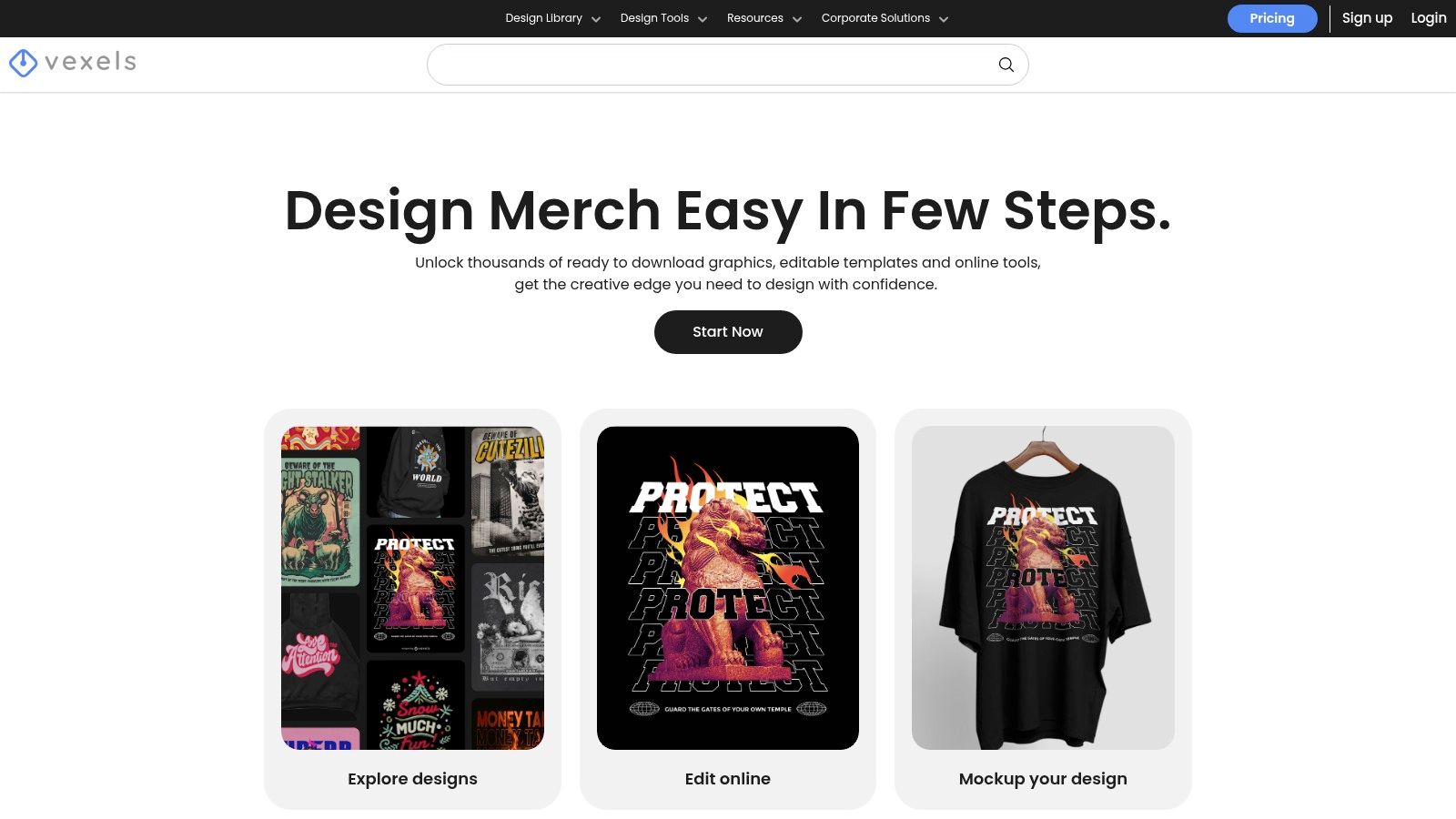Click the Start Now button
The width and height of the screenshot is (1456, 819).
point(728,332)
